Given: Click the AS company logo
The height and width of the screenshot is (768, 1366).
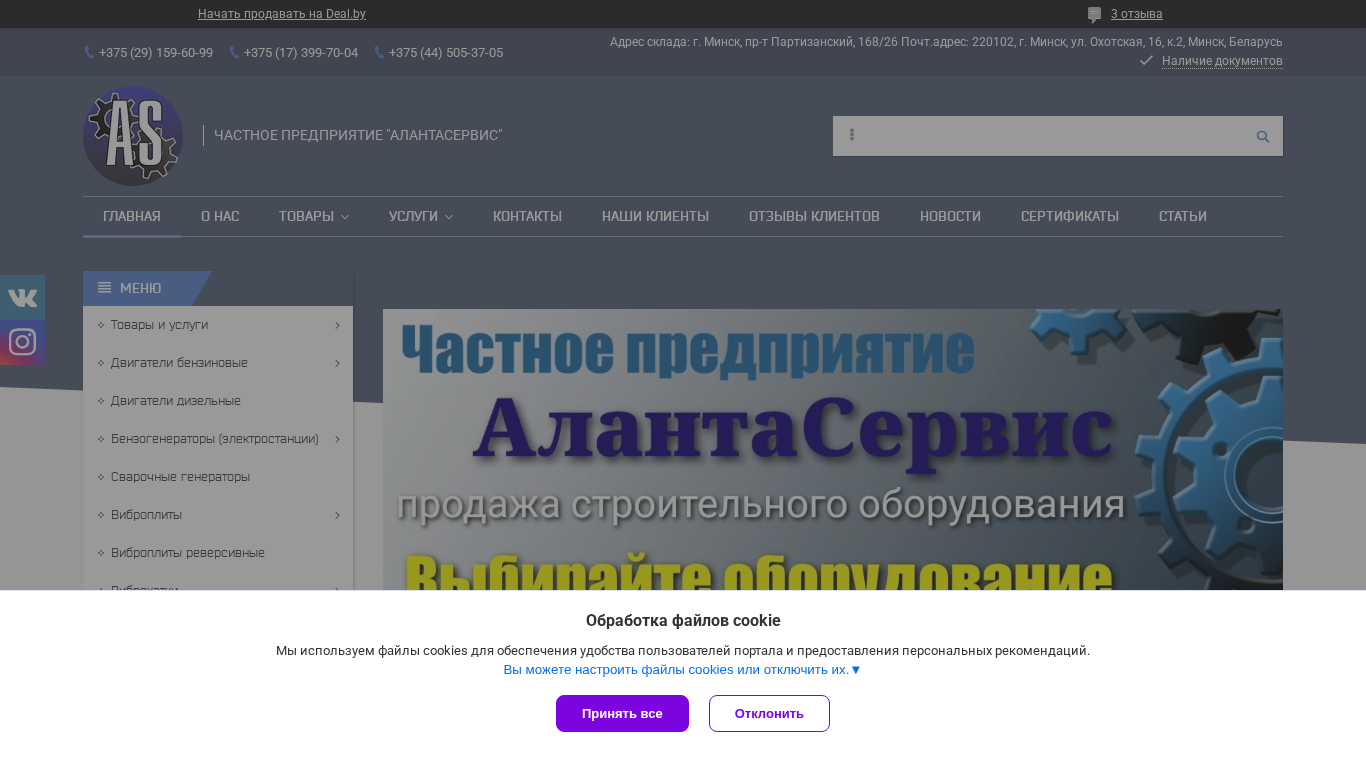Looking at the screenshot, I should [x=133, y=136].
